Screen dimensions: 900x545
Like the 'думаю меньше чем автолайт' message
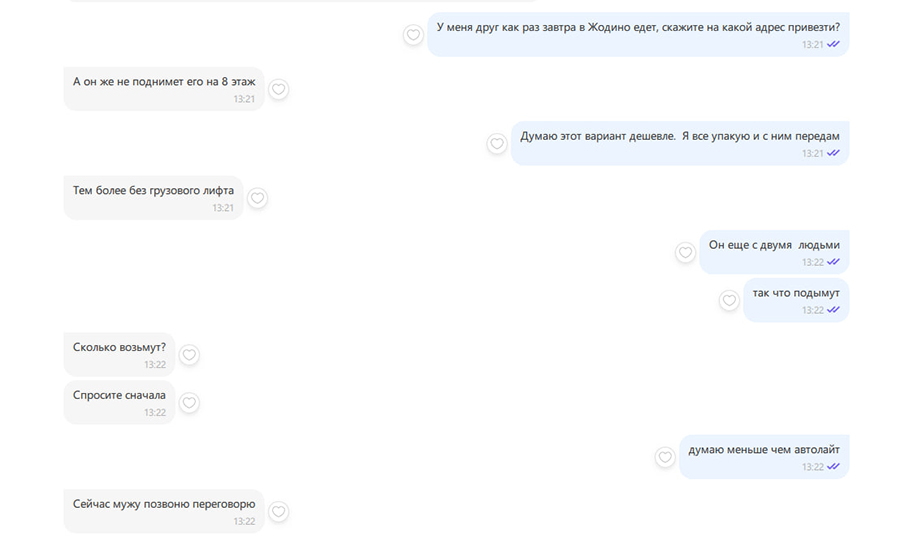(665, 457)
